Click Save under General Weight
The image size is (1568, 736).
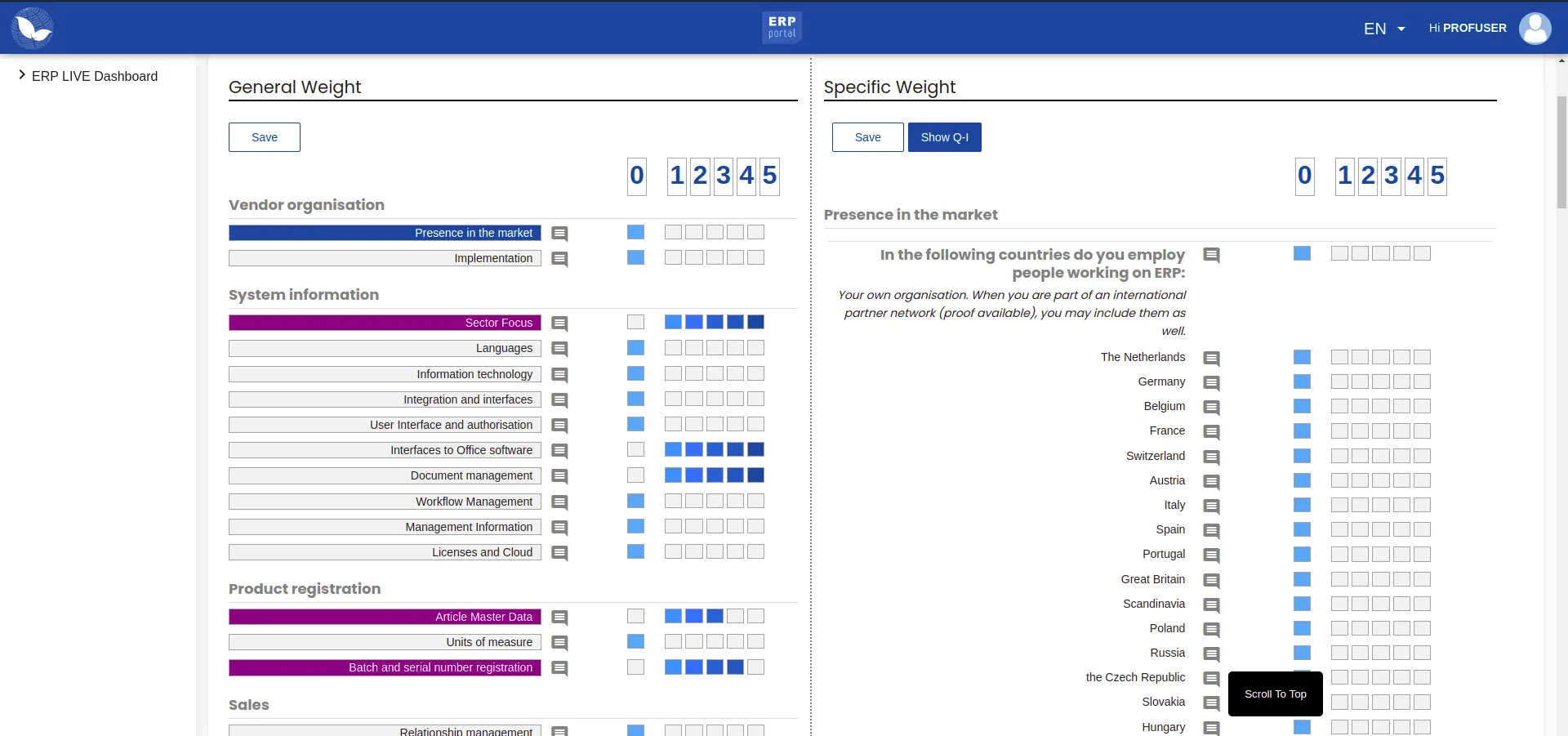pyautogui.click(x=265, y=137)
